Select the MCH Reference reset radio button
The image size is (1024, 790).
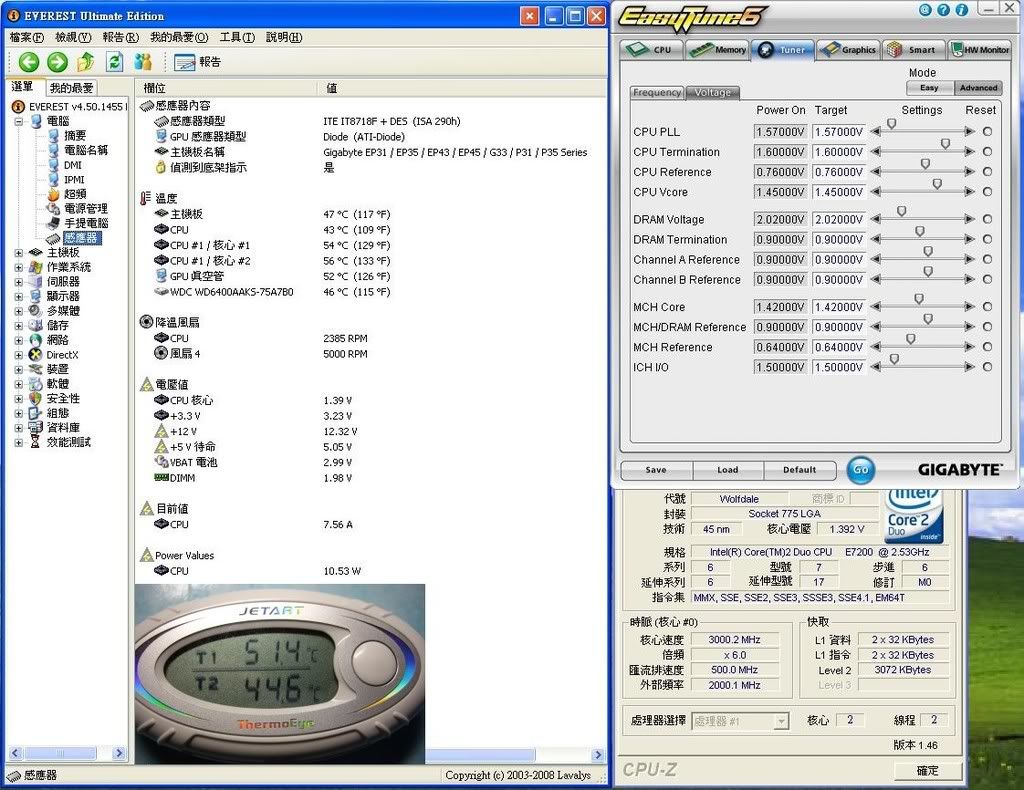point(987,347)
